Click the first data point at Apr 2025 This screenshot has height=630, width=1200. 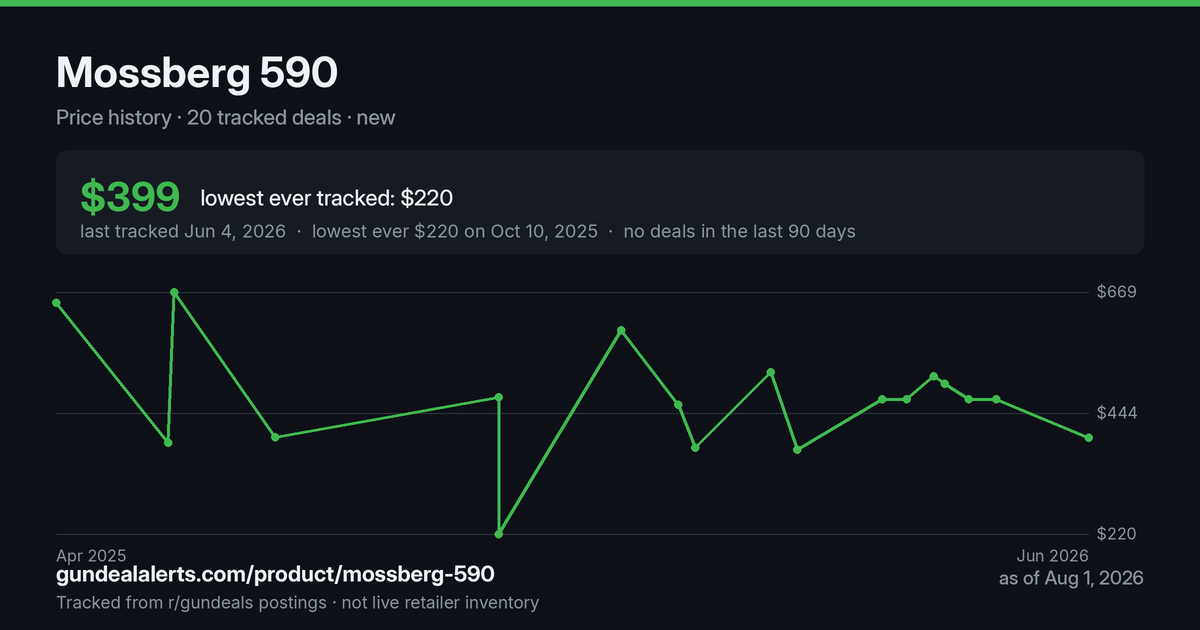[x=57, y=302]
